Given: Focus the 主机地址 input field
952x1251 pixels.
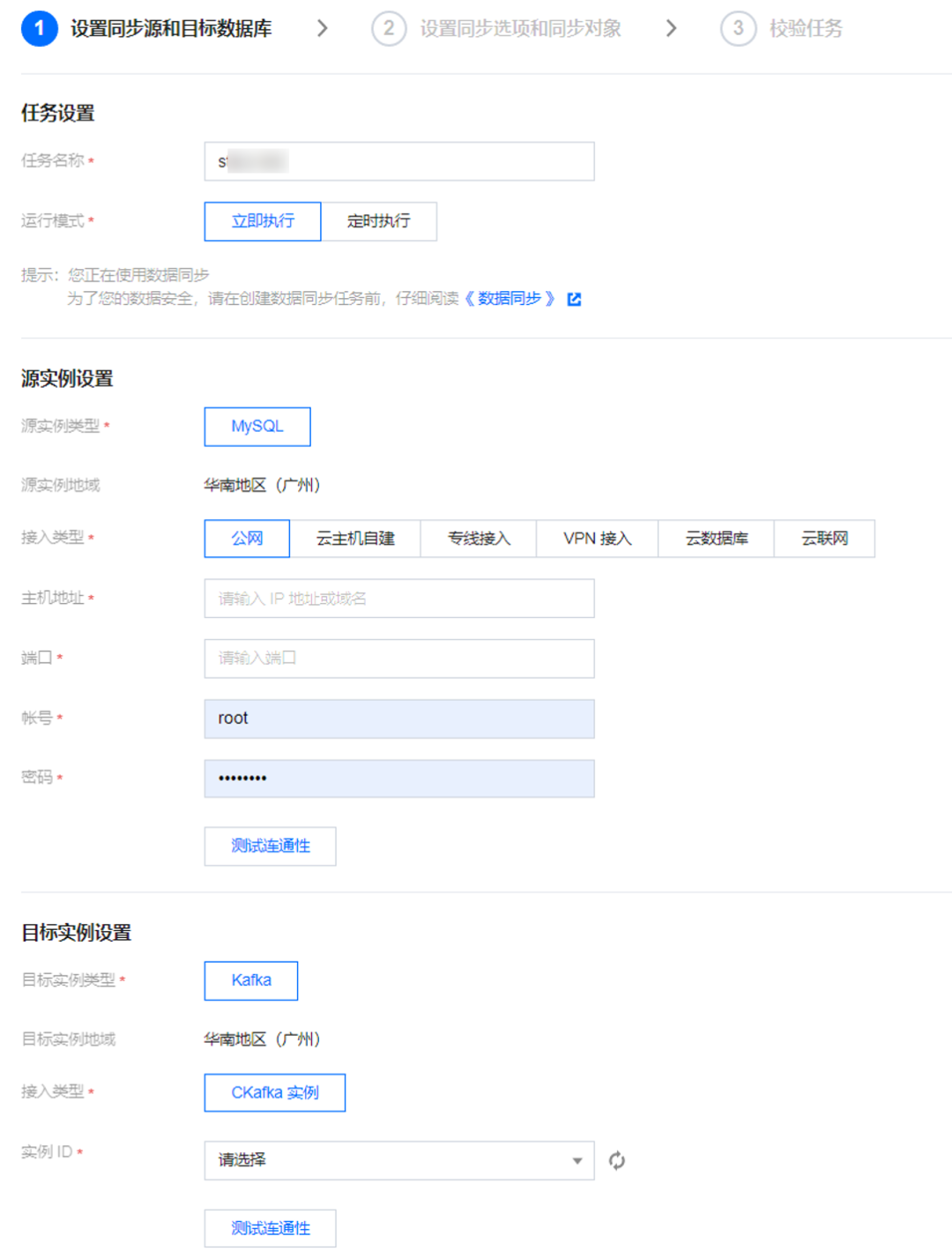Looking at the screenshot, I should click(x=399, y=599).
